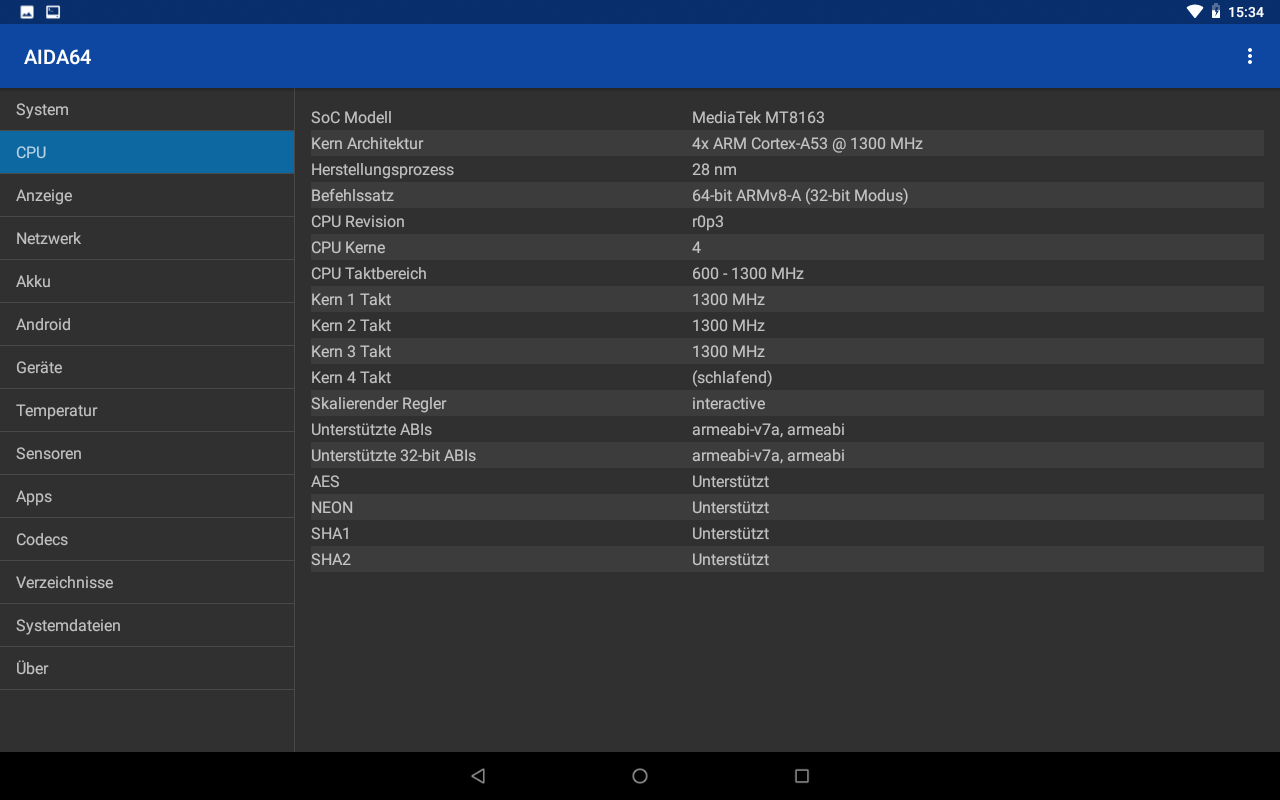Select the CPU Kerne label

[348, 248]
